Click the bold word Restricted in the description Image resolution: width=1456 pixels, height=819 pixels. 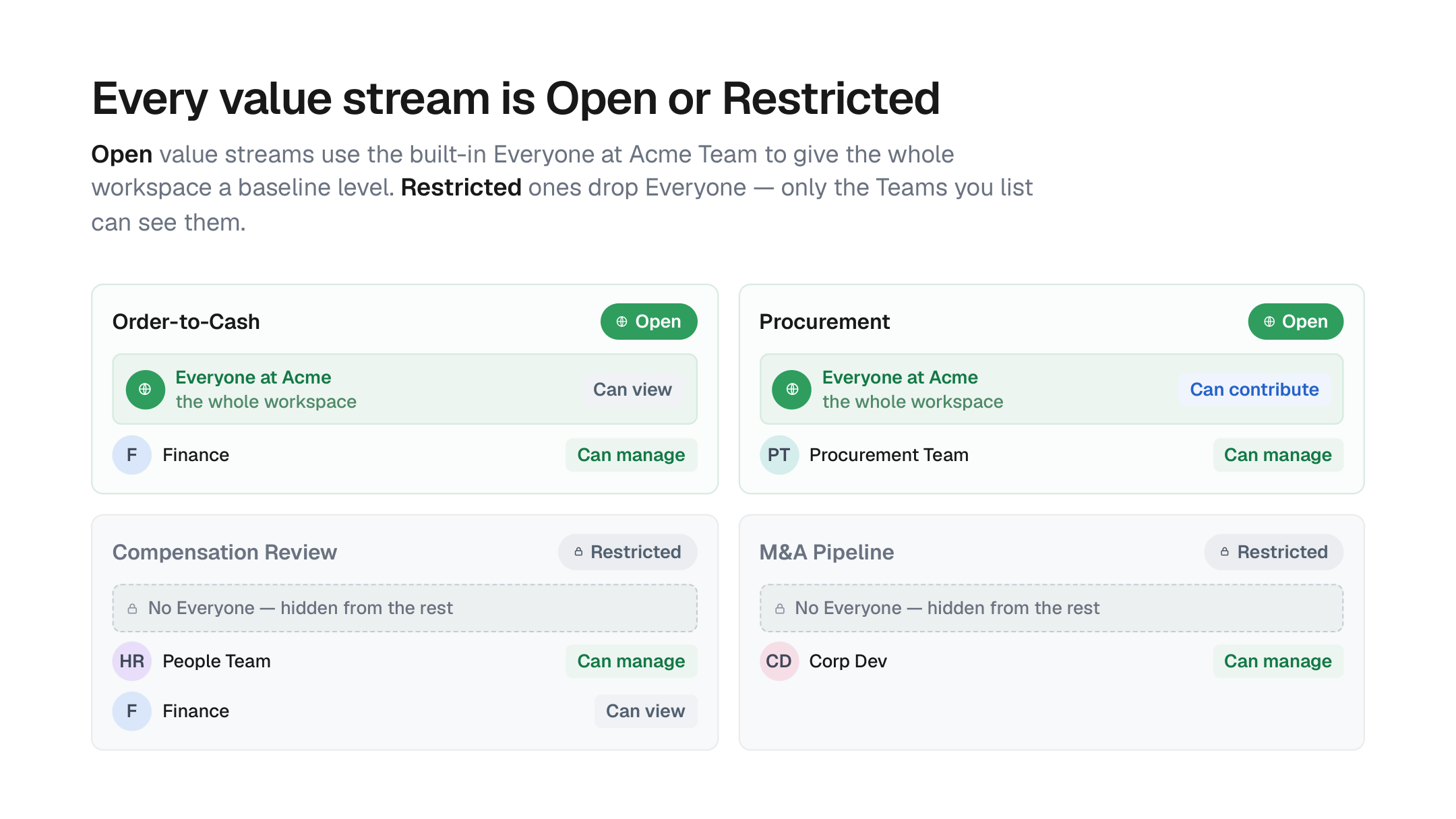461,187
